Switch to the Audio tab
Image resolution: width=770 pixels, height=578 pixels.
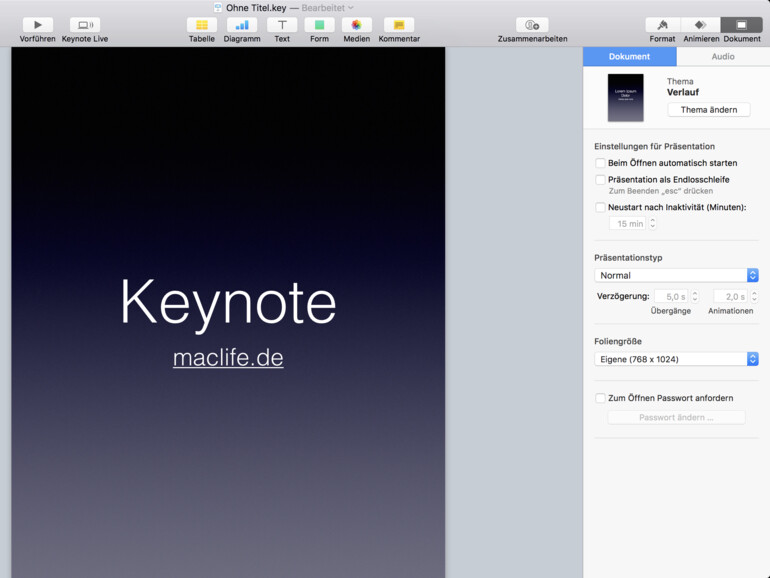[722, 56]
